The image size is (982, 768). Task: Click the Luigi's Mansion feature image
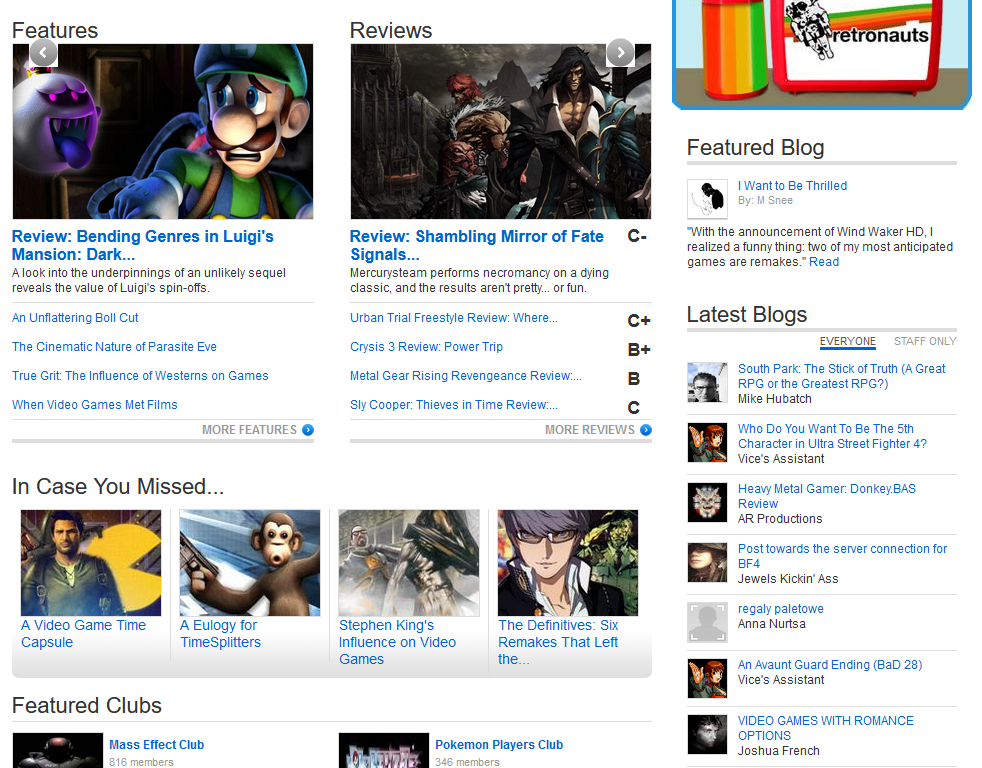pyautogui.click(x=163, y=132)
